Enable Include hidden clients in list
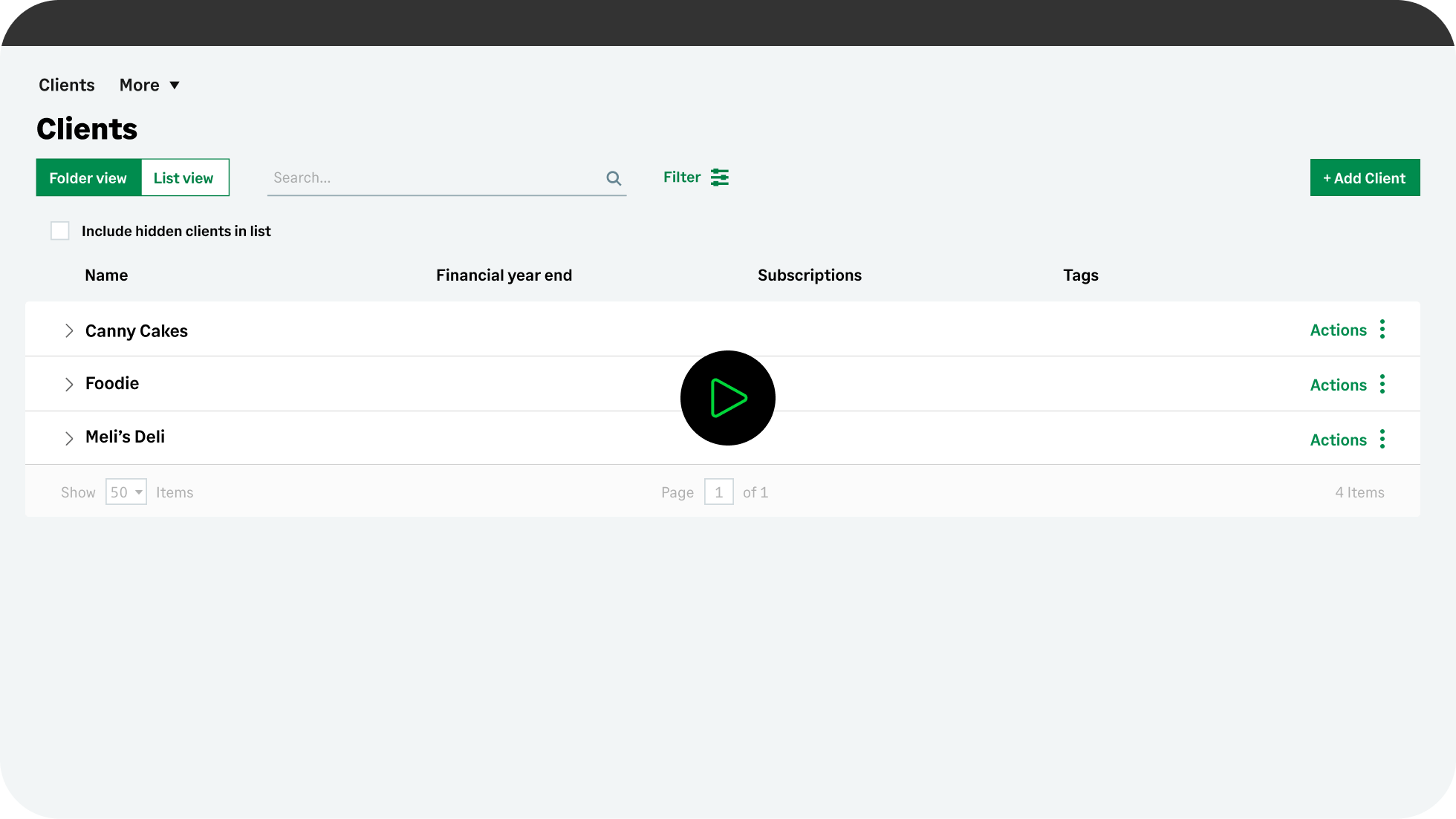Screen dimensions: 1456x819 59,230
